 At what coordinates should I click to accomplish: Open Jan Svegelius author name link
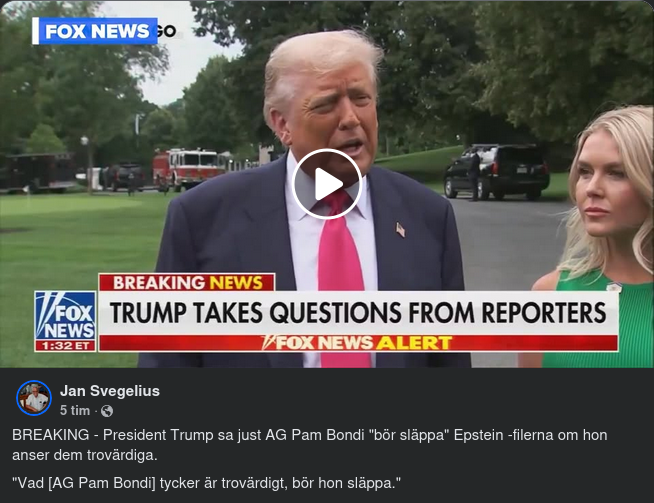coord(110,391)
